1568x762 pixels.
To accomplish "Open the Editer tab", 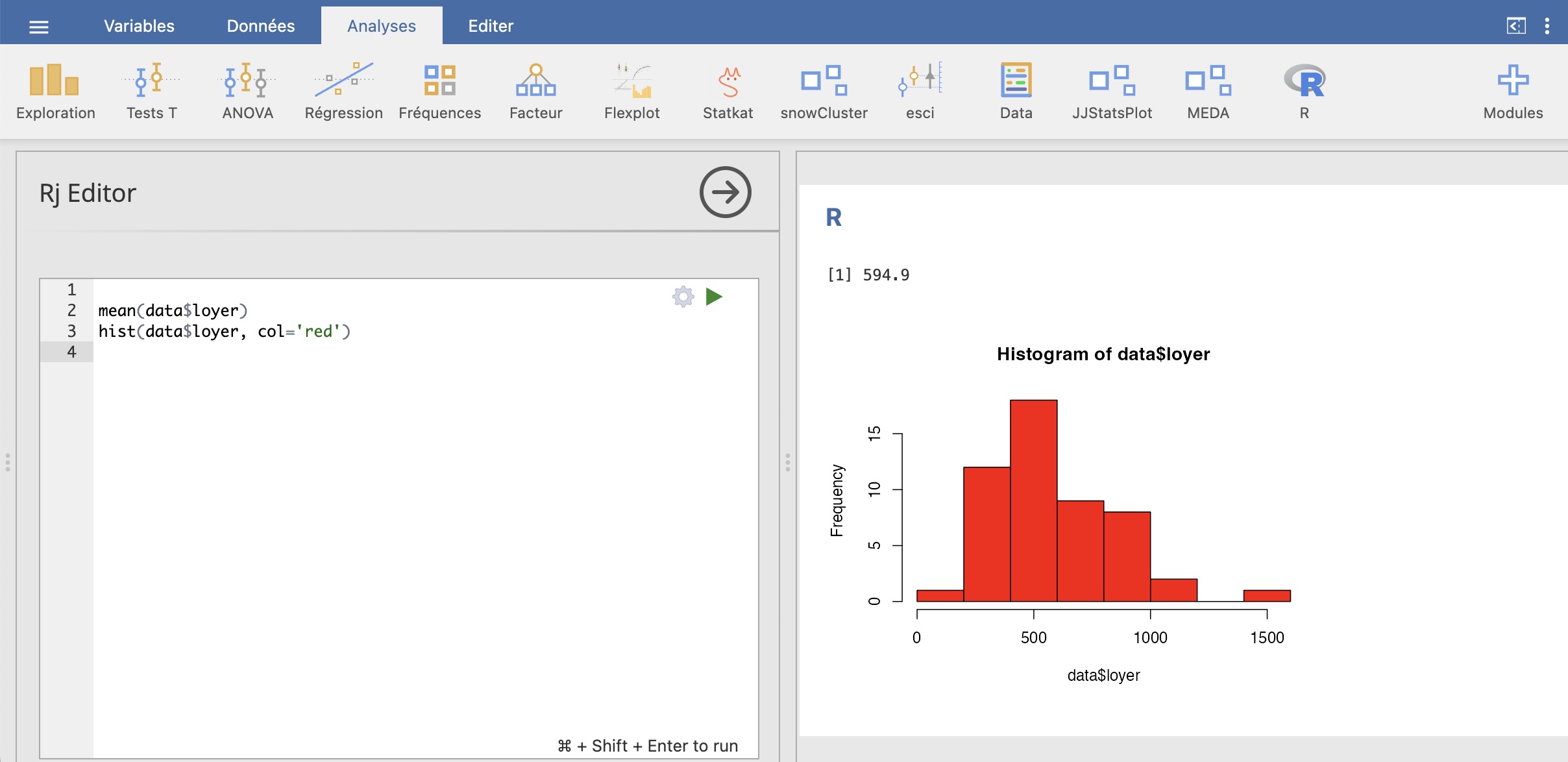I will (491, 26).
